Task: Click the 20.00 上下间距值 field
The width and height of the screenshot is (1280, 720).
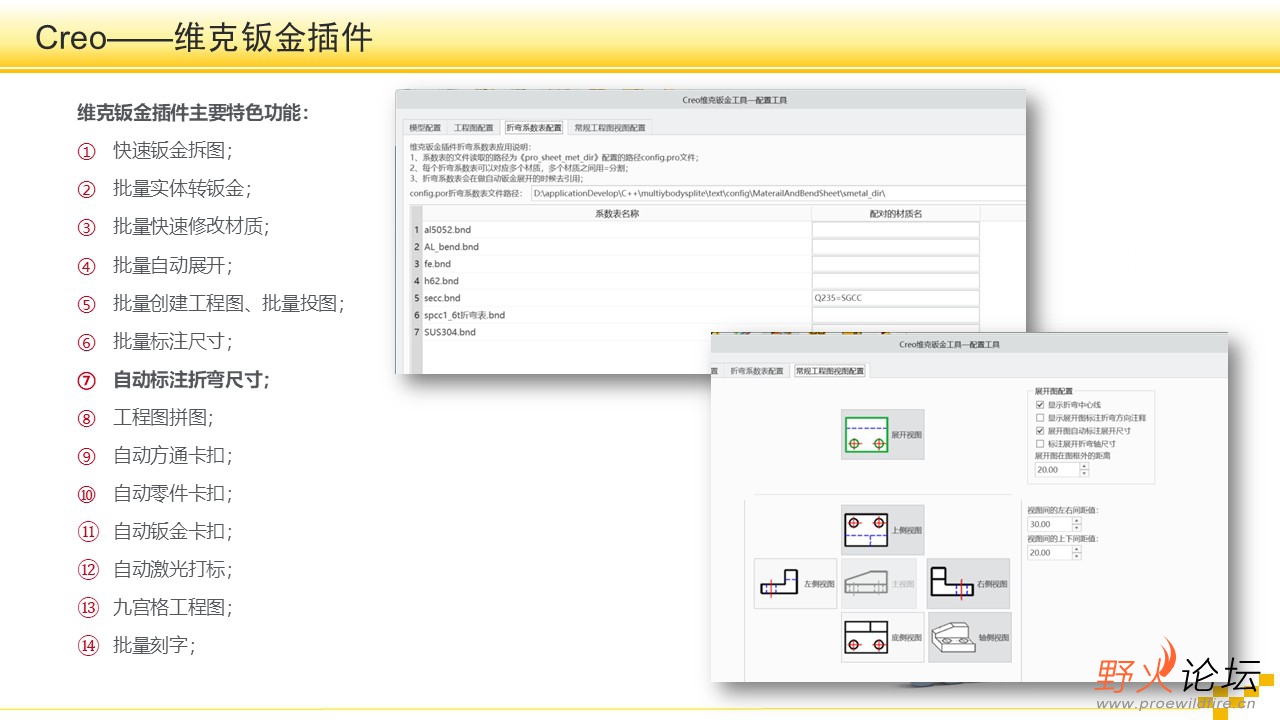Action: tap(1049, 552)
